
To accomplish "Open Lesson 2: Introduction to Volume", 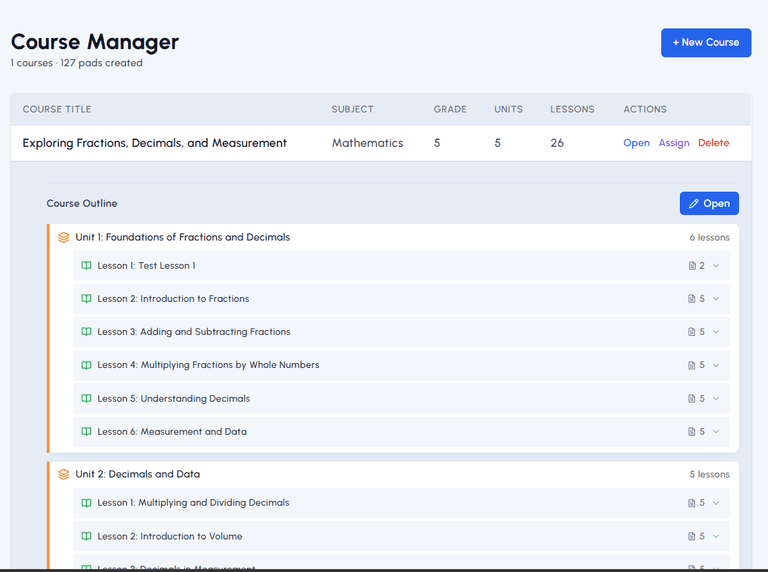I will tap(401, 536).
